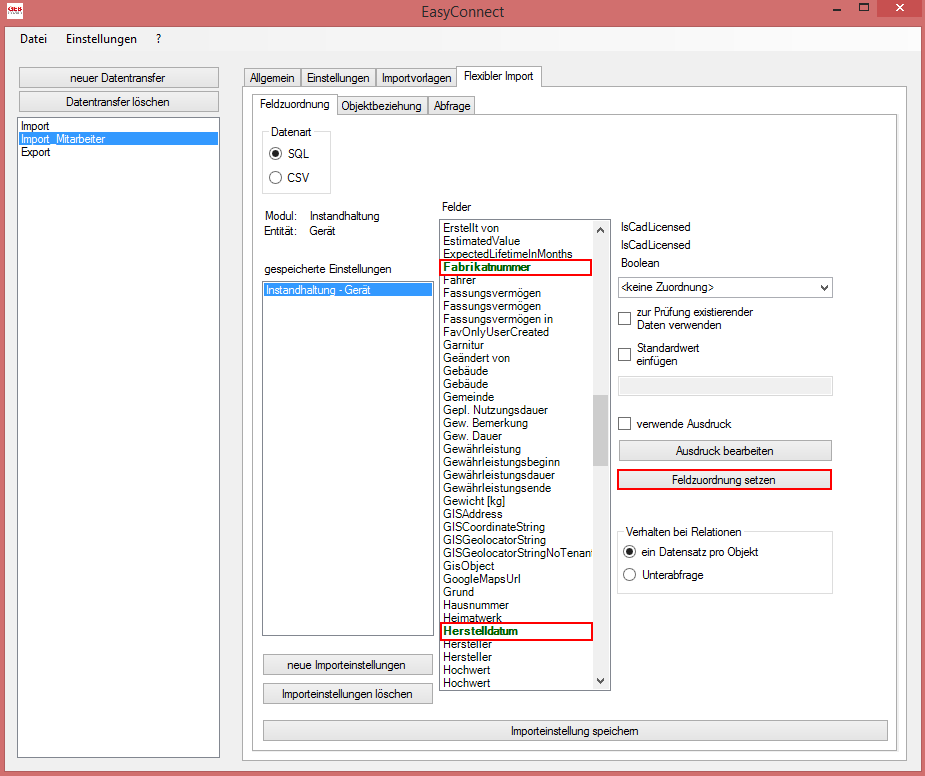Open the Einstellungen menu
This screenshot has width=925, height=776.
[x=101, y=39]
